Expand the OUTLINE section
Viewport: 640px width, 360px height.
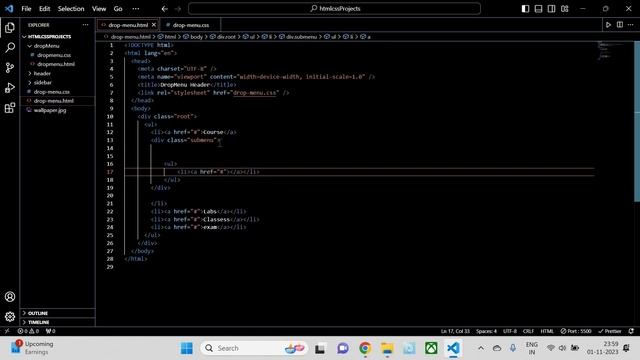[x=38, y=313]
